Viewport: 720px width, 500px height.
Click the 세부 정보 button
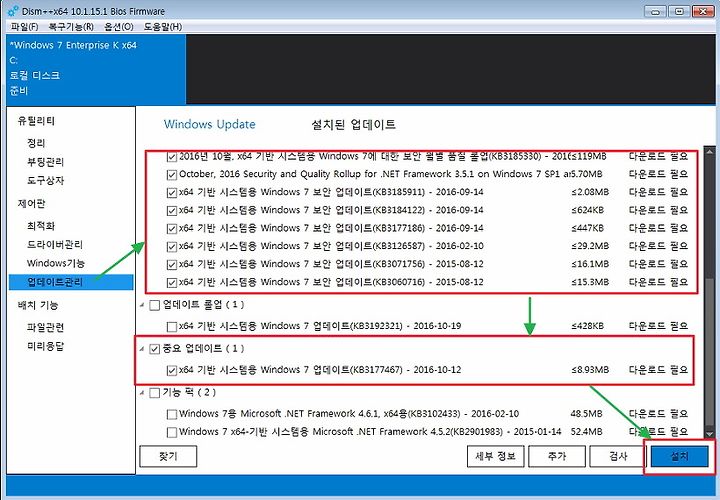495,456
